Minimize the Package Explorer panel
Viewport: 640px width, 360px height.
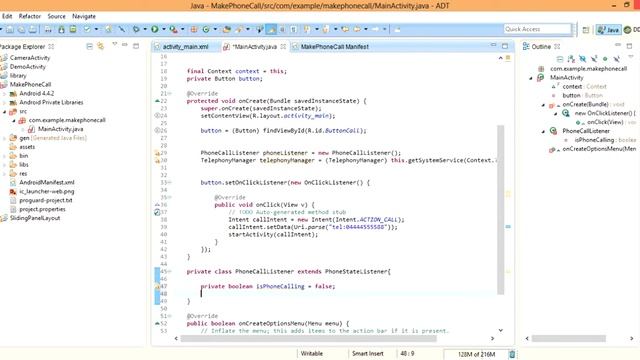click(125, 45)
